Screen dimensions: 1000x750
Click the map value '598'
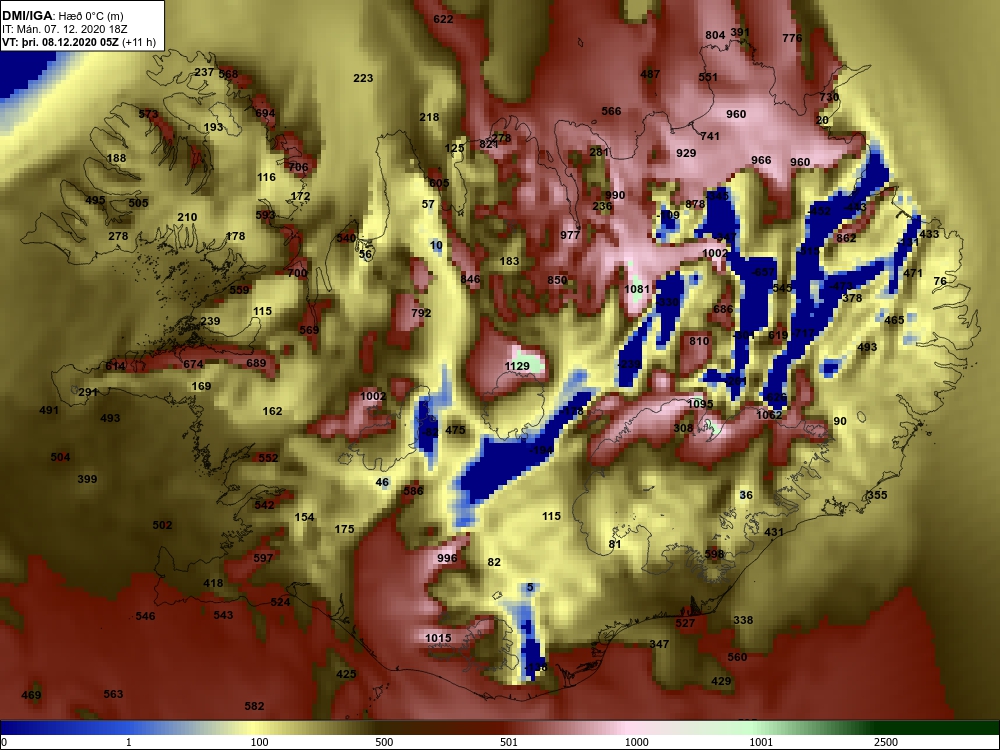click(714, 554)
